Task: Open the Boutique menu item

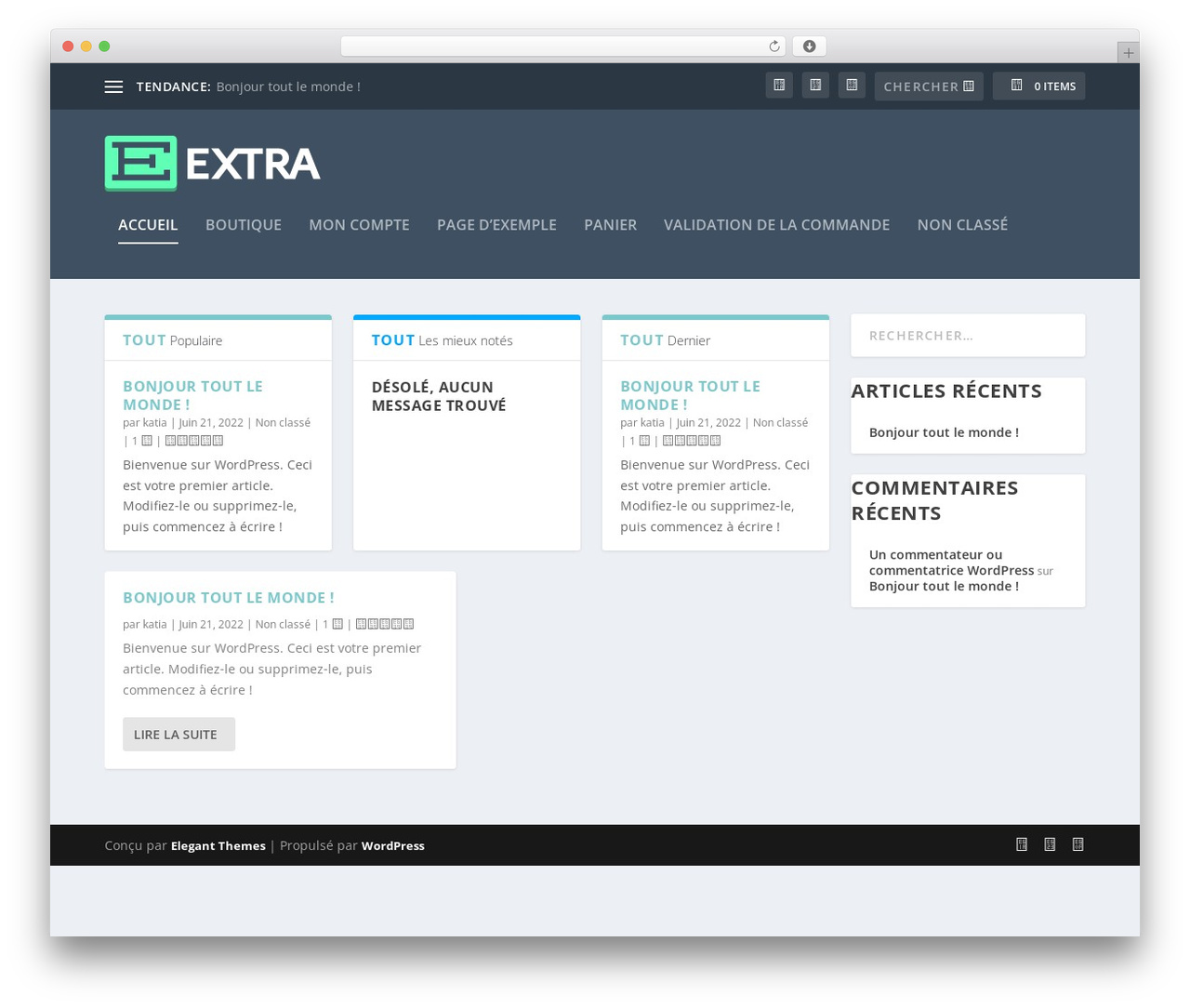Action: pyautogui.click(x=244, y=225)
